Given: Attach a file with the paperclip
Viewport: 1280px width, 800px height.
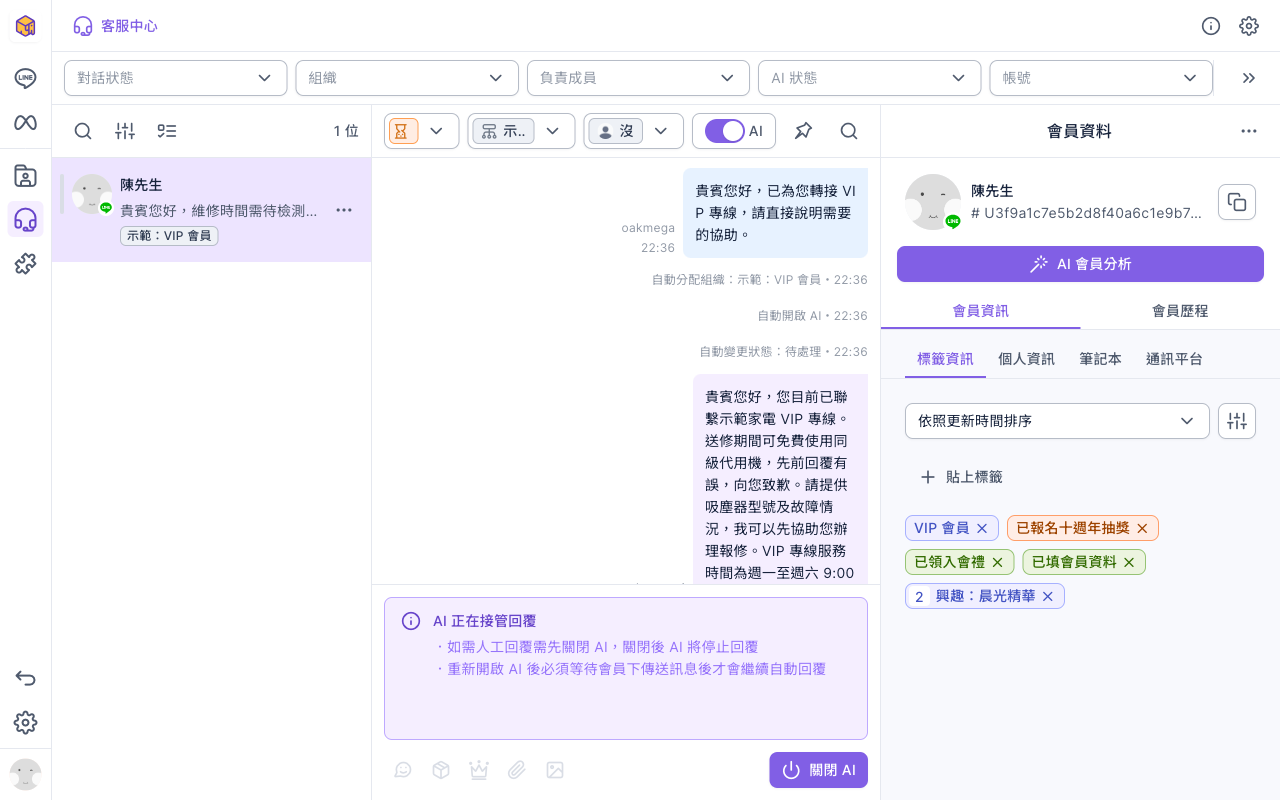Looking at the screenshot, I should click(517, 770).
